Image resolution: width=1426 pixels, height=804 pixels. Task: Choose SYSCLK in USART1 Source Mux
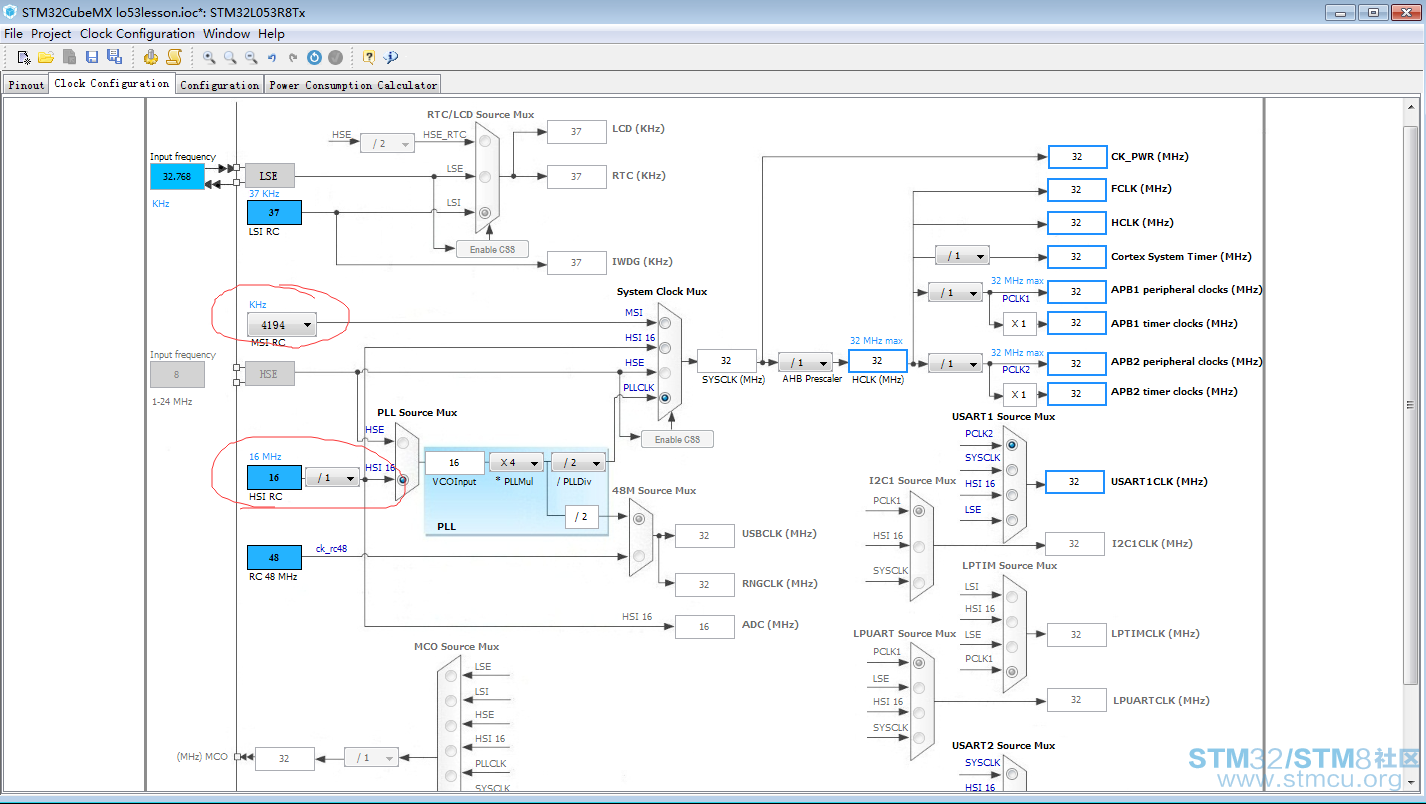point(1012,469)
